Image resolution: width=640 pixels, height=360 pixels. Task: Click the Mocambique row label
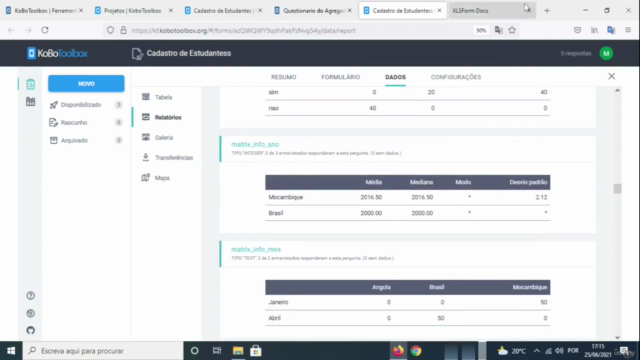click(x=286, y=197)
